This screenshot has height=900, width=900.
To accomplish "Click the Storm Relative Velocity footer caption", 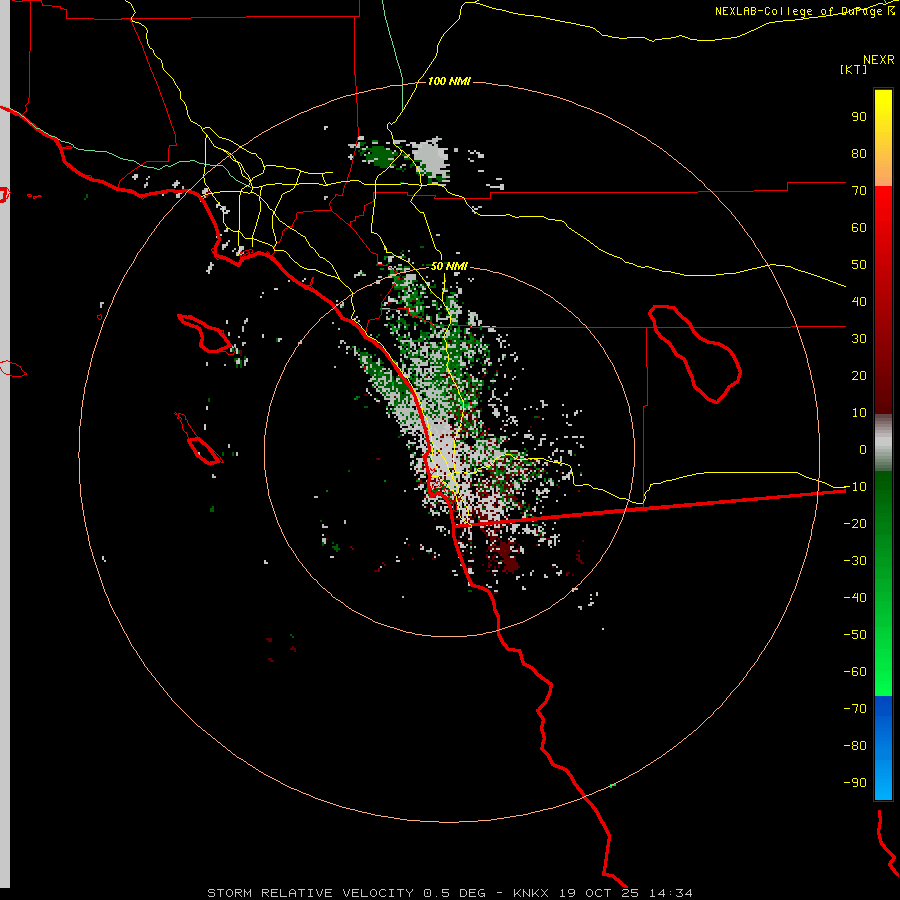I will 449,893.
